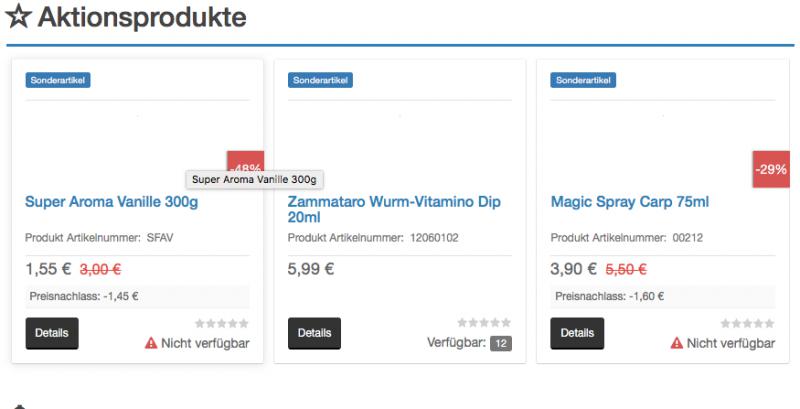The height and width of the screenshot is (409, 800).
Task: Open Details for Super Aroma Vanille 300g
Action: tap(52, 333)
